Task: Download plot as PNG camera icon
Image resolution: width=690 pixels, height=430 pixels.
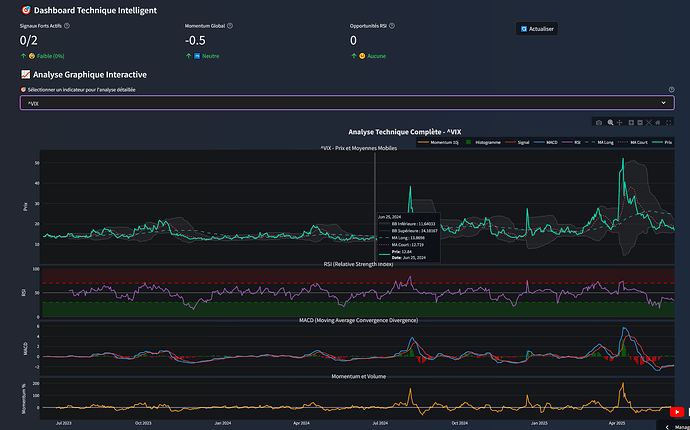Action: point(599,122)
